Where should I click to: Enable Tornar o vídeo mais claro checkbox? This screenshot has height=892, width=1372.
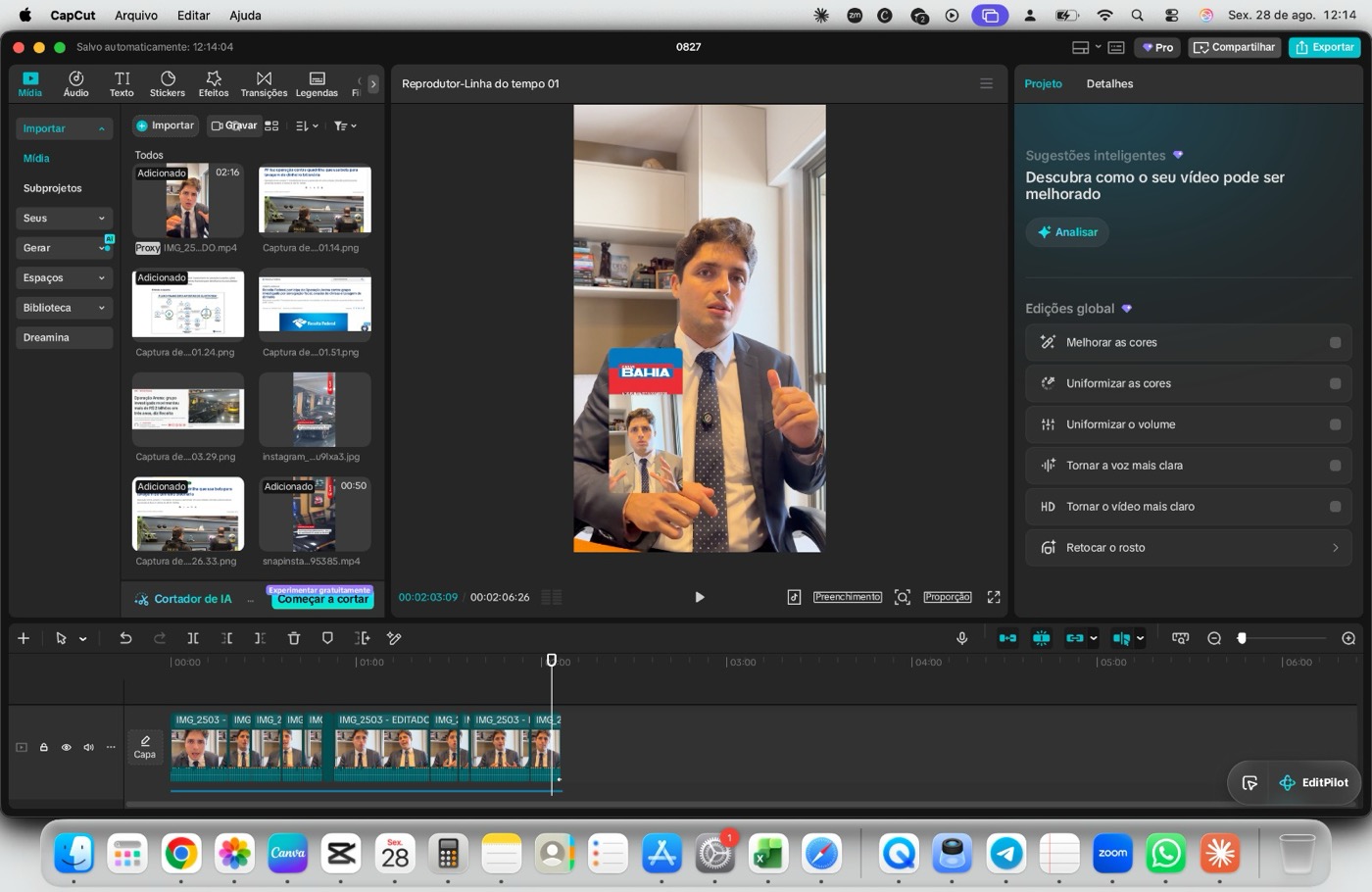[x=1335, y=507]
